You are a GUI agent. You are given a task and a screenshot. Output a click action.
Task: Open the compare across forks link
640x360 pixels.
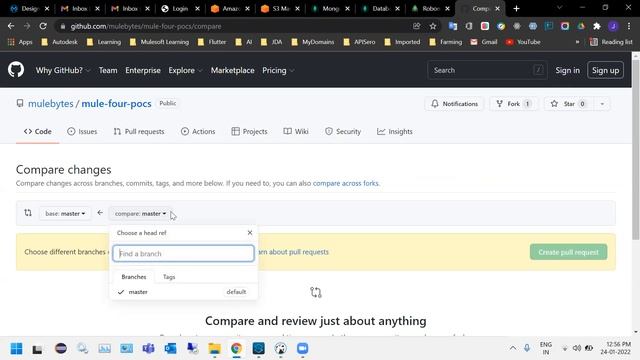pyautogui.click(x=346, y=183)
